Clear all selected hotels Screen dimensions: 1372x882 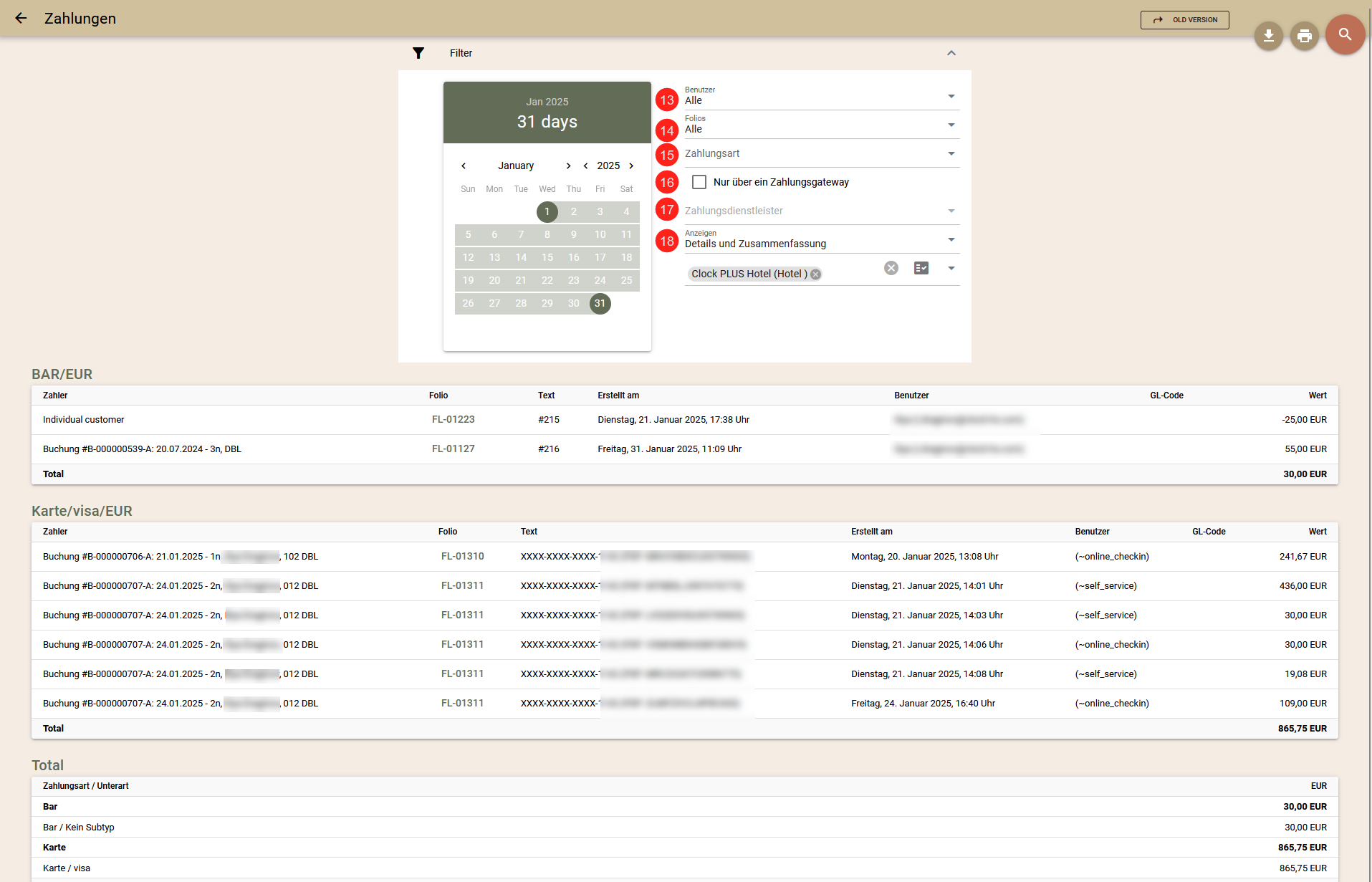[891, 268]
